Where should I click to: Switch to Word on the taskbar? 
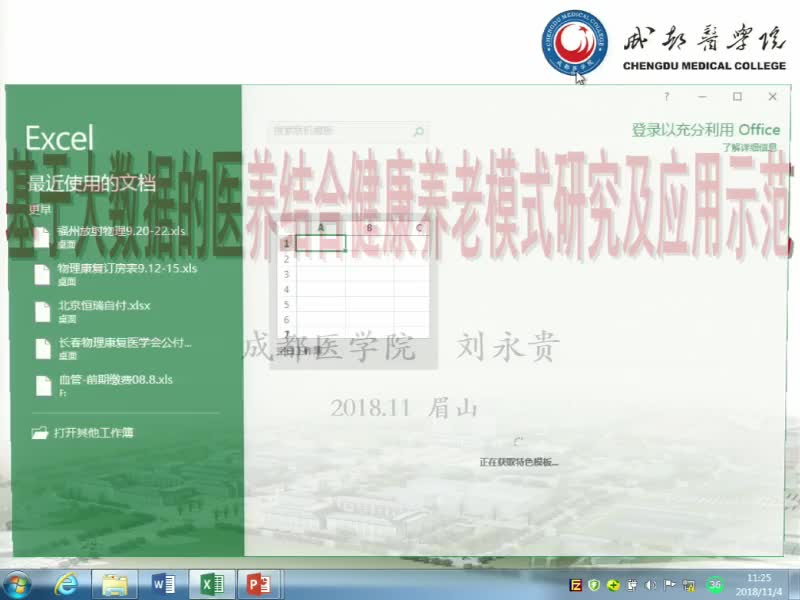coord(163,584)
